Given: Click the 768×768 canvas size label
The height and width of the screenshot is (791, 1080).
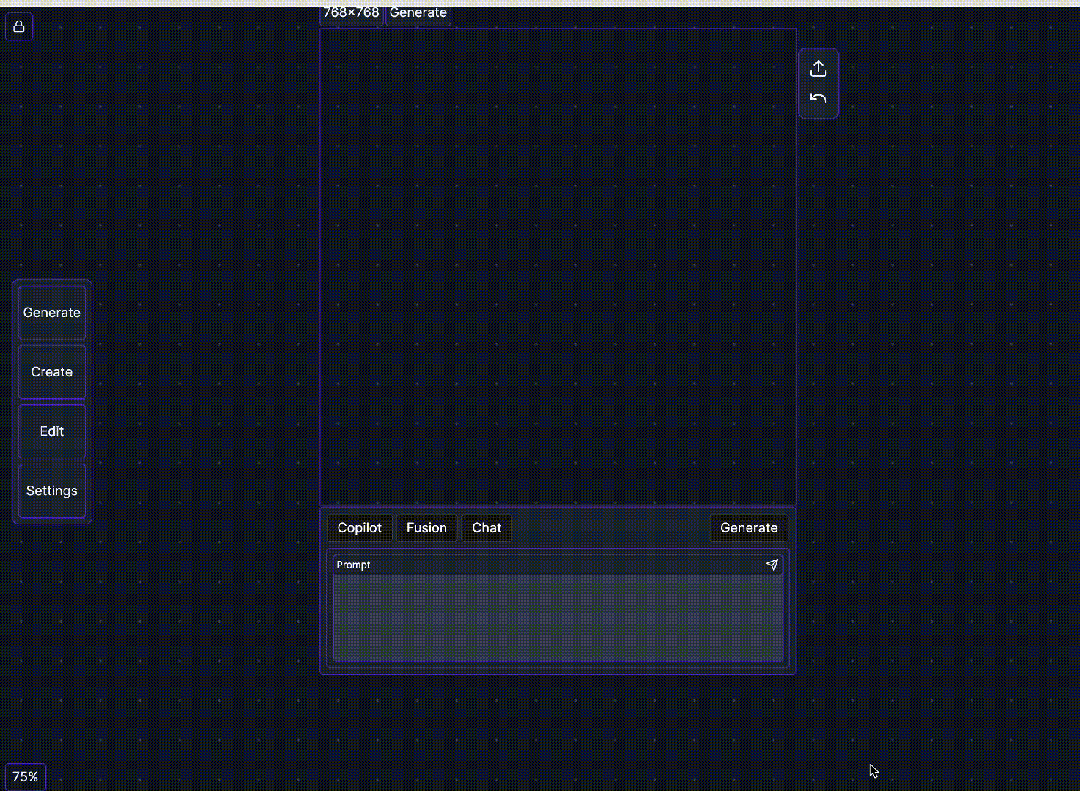Looking at the screenshot, I should 351,13.
